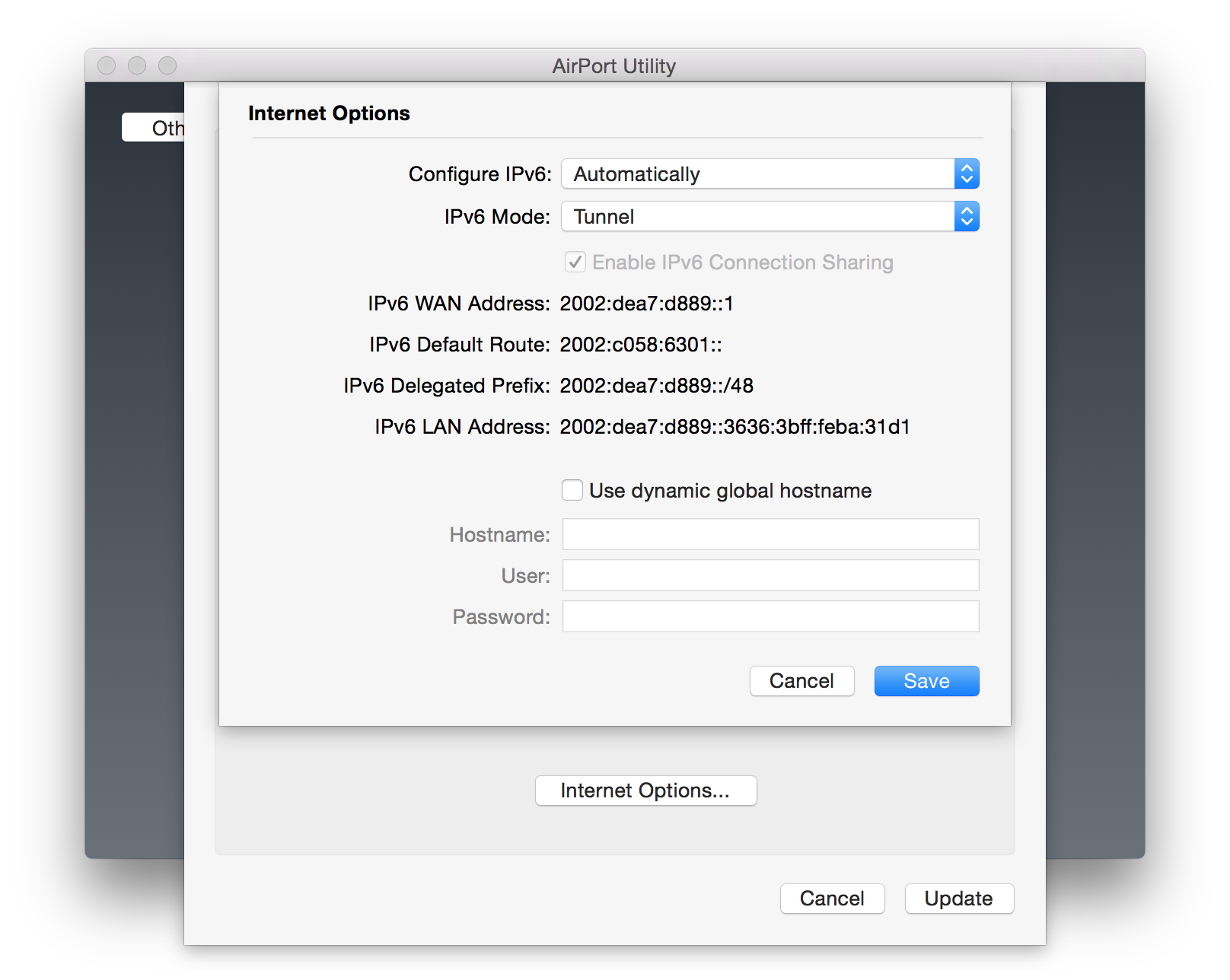
Task: Enable Use dynamic global hostname checkbox
Action: [572, 491]
